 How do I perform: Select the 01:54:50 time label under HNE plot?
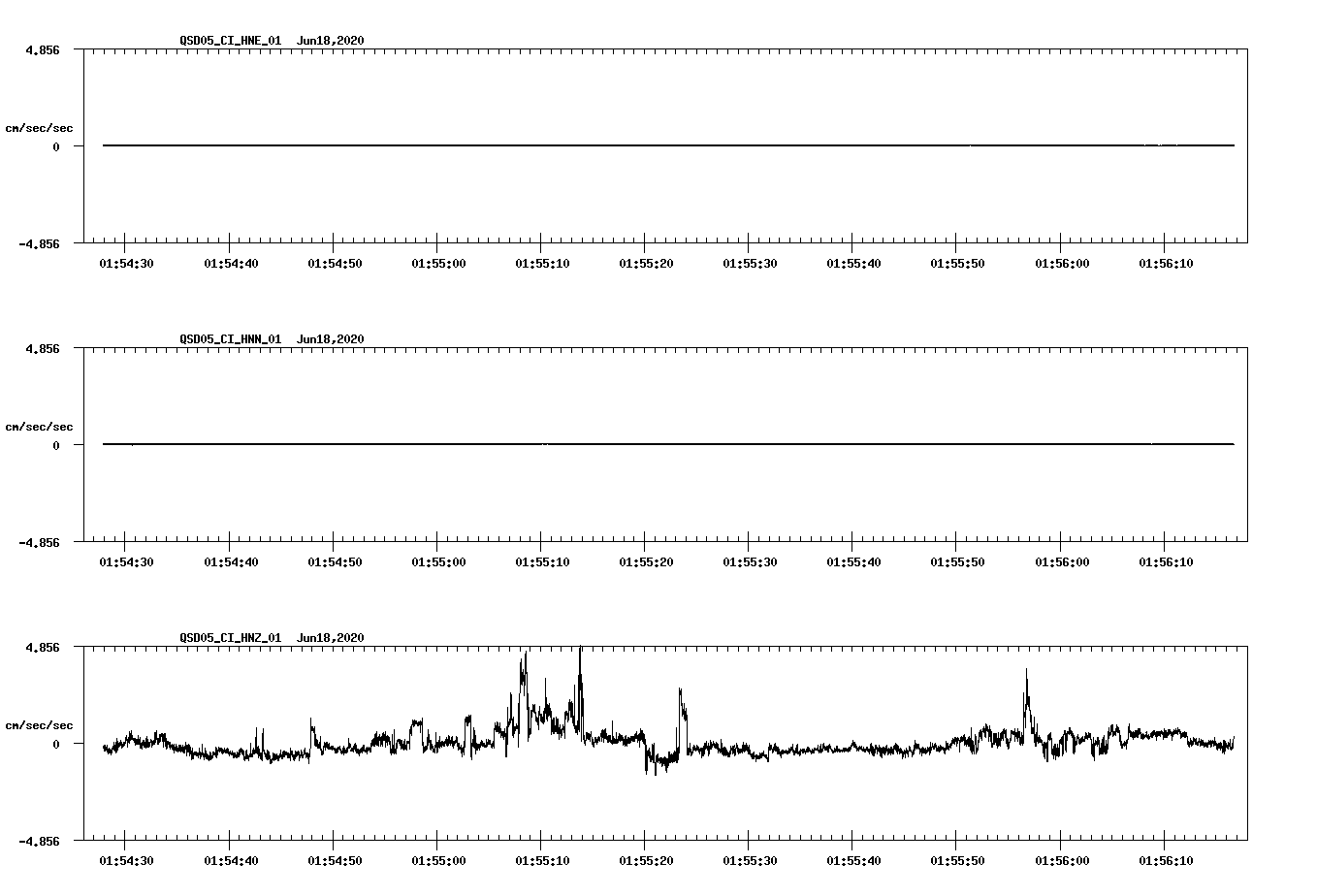335,264
